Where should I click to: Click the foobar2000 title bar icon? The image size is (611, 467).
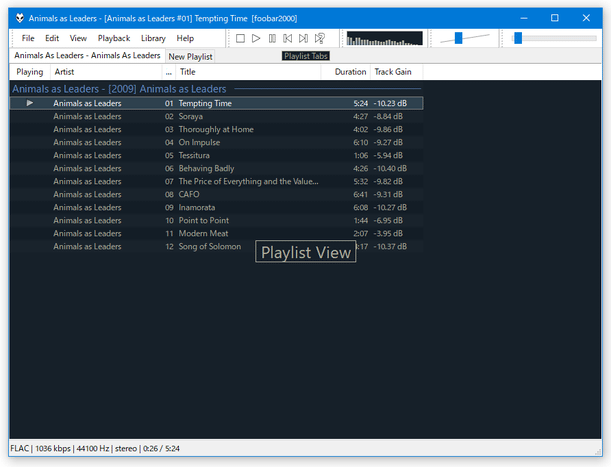(x=19, y=18)
